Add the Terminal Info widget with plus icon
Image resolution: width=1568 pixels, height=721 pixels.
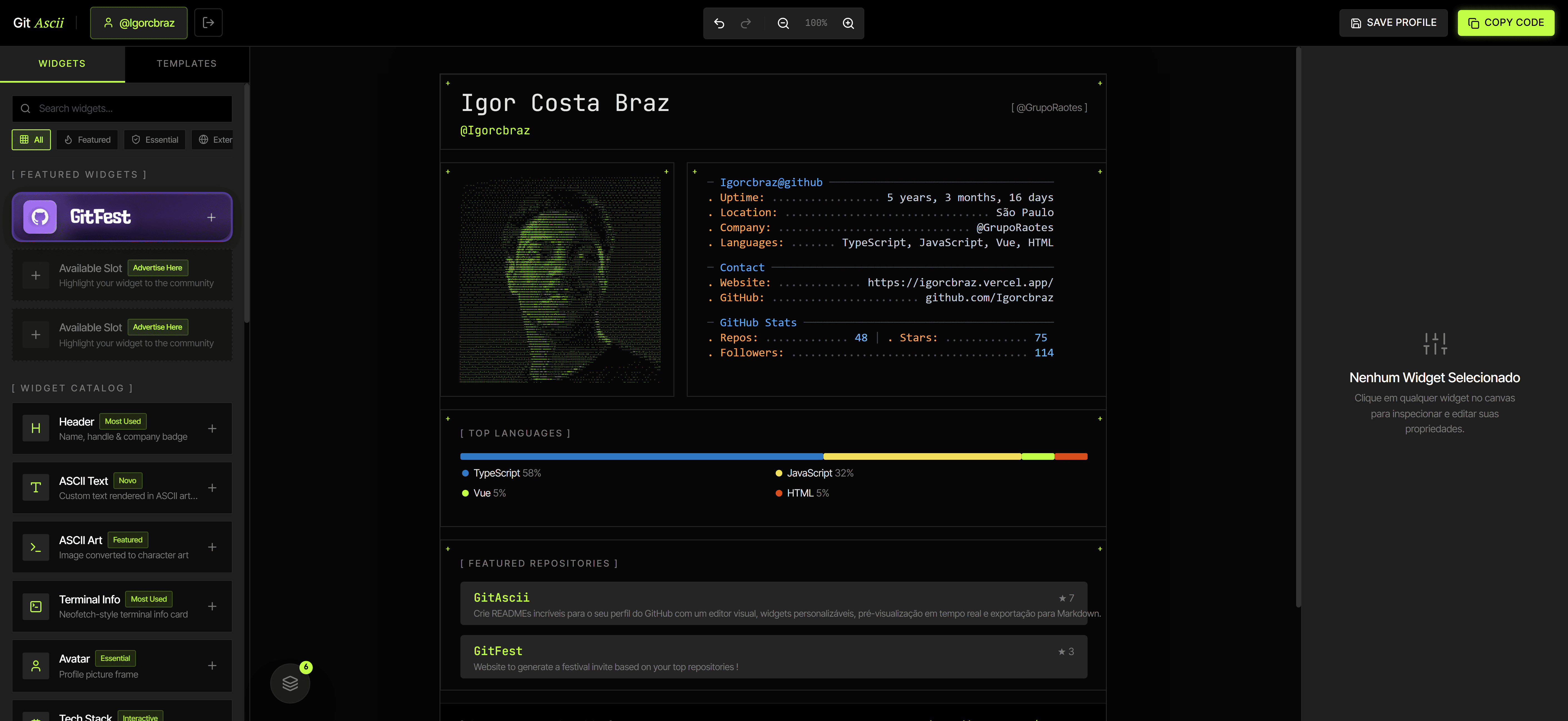pyautogui.click(x=212, y=606)
